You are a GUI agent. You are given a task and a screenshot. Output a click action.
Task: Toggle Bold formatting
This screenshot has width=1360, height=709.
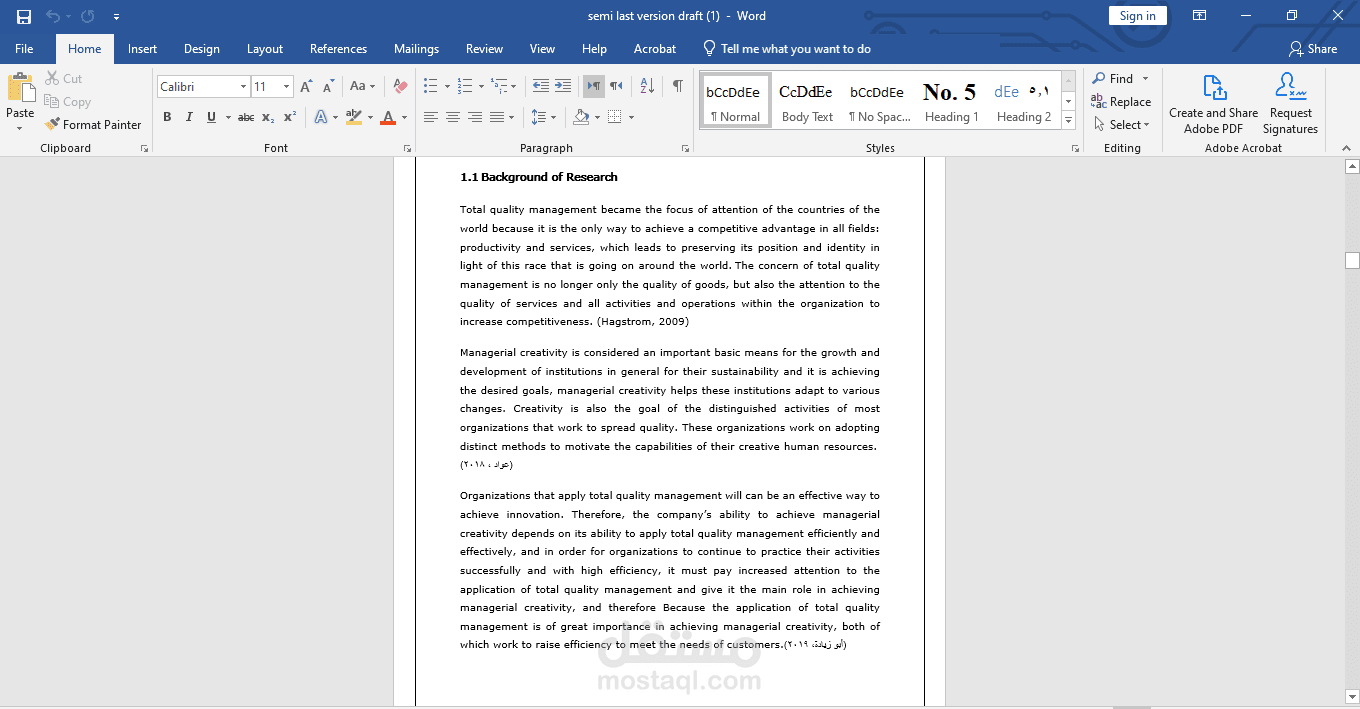pyautogui.click(x=167, y=117)
